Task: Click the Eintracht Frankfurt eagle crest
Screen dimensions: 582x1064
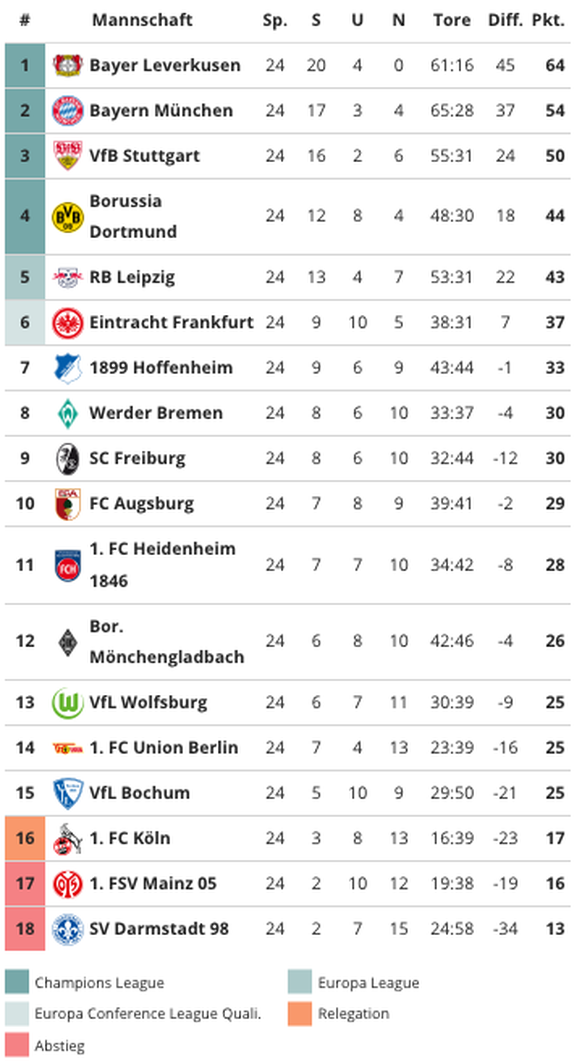Action: pyautogui.click(x=68, y=322)
